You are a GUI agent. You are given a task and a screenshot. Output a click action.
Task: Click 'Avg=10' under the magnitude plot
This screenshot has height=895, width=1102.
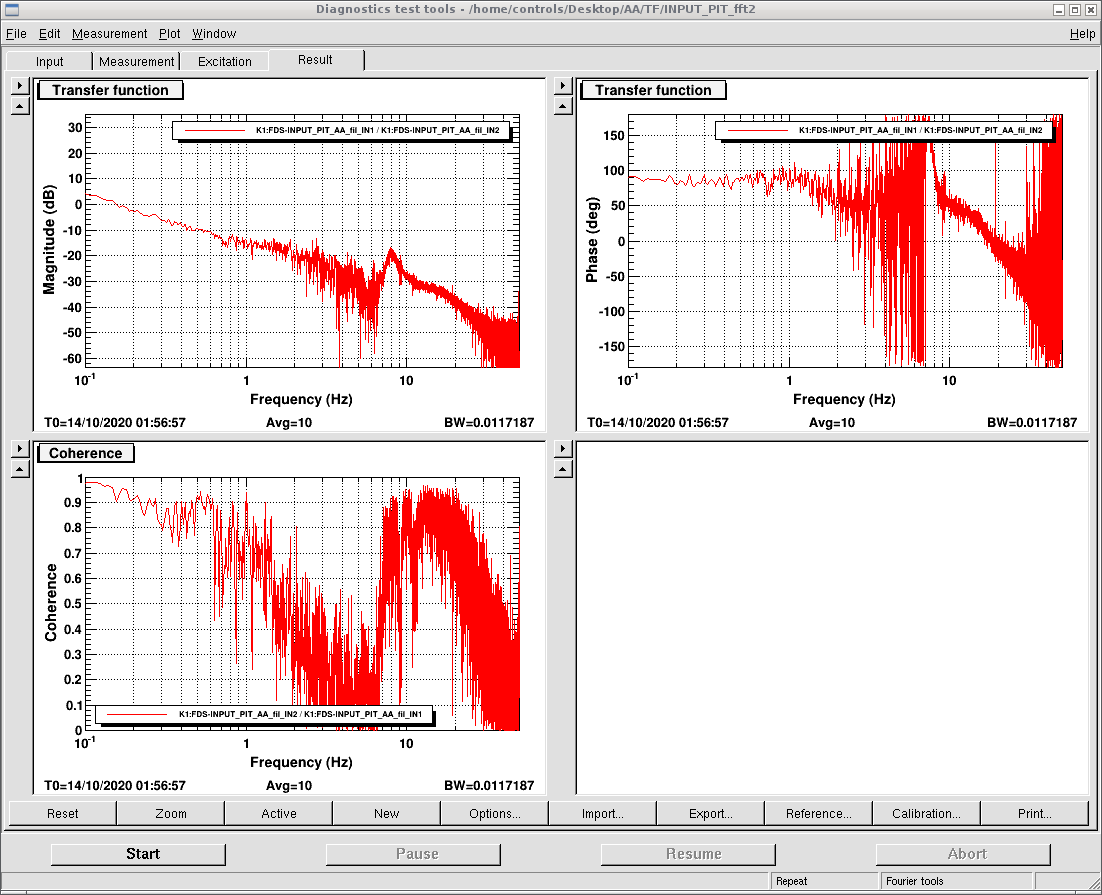[289, 423]
